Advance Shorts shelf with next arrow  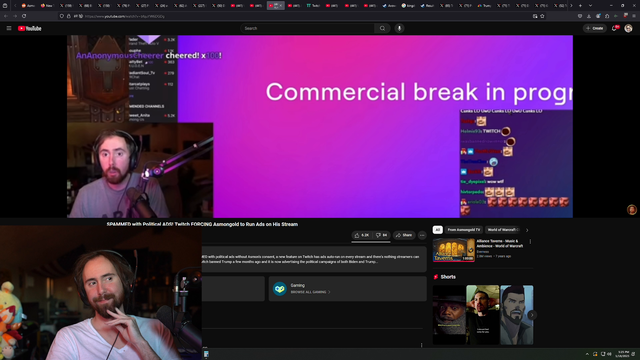click(532, 315)
